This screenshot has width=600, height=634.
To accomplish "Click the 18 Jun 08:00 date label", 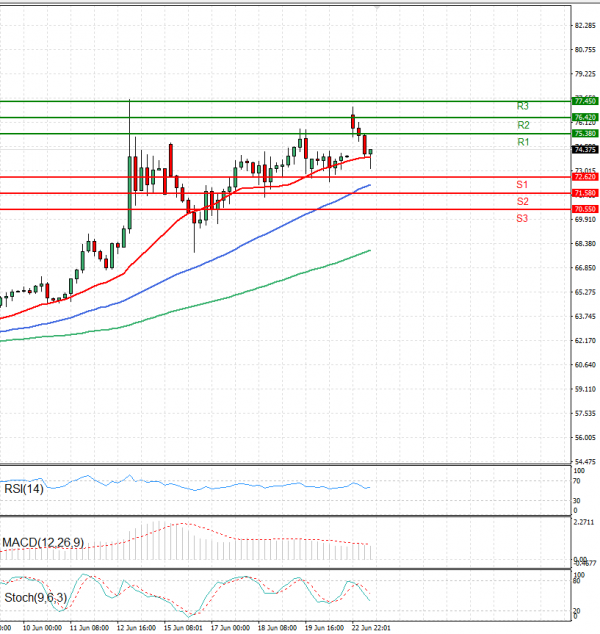I will [277, 628].
